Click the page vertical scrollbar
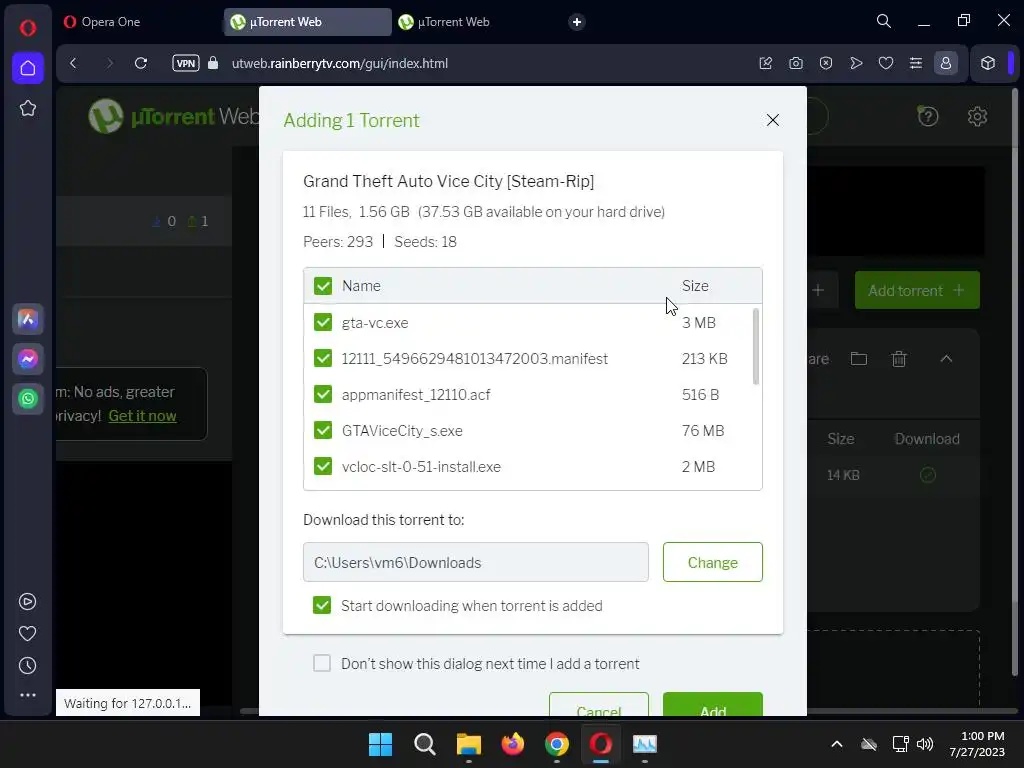 tap(1014, 382)
